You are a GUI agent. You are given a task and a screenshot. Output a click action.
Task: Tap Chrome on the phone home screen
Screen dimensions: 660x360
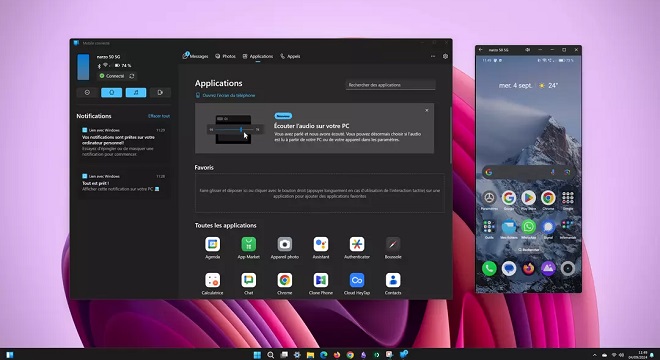tap(548, 198)
